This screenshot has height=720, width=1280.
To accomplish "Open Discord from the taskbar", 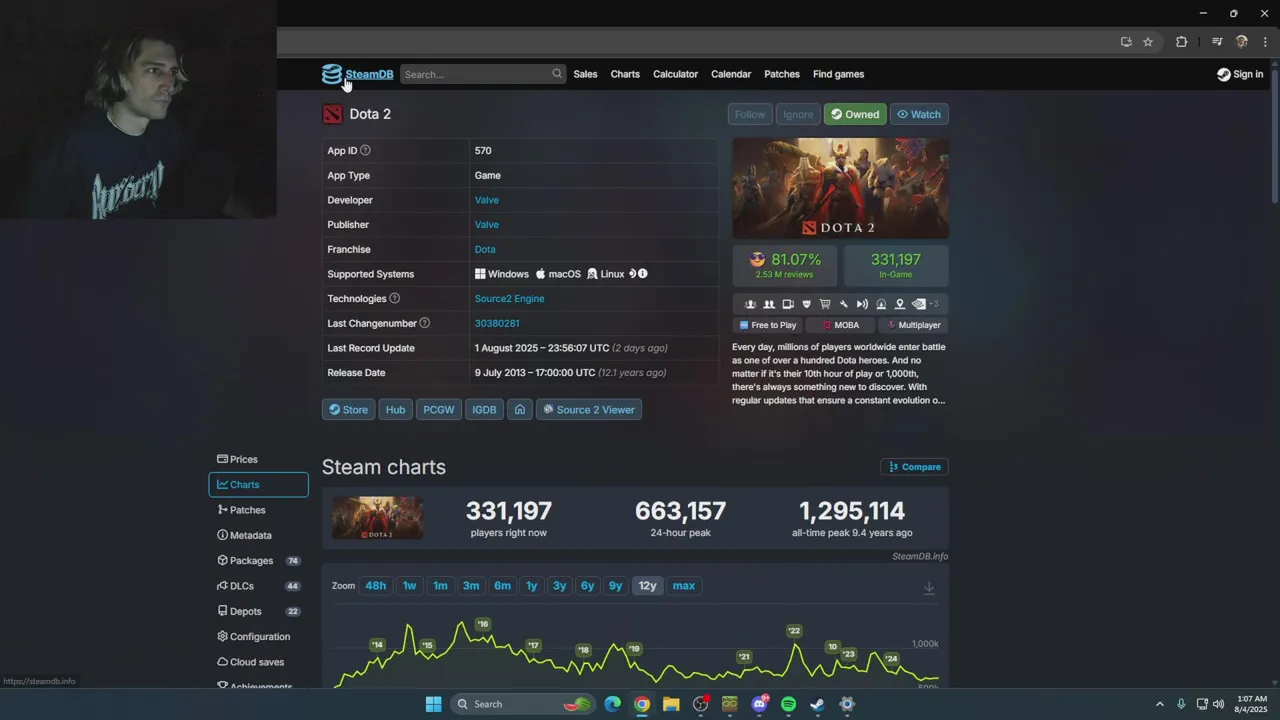I will coord(759,704).
